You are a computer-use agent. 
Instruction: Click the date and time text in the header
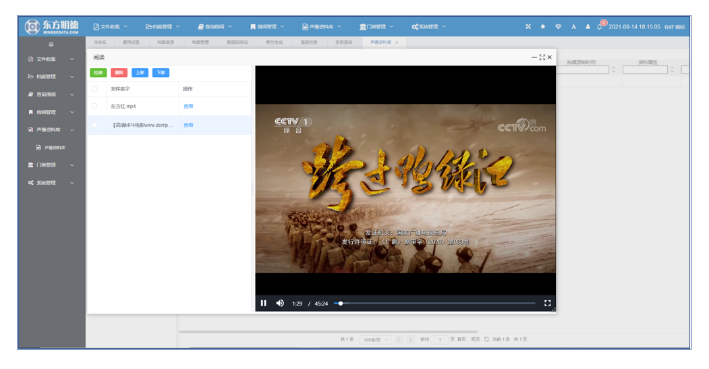tap(634, 27)
